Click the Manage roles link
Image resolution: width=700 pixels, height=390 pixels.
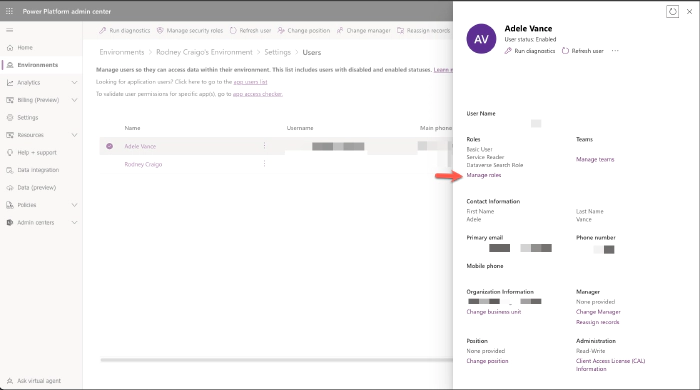(483, 175)
